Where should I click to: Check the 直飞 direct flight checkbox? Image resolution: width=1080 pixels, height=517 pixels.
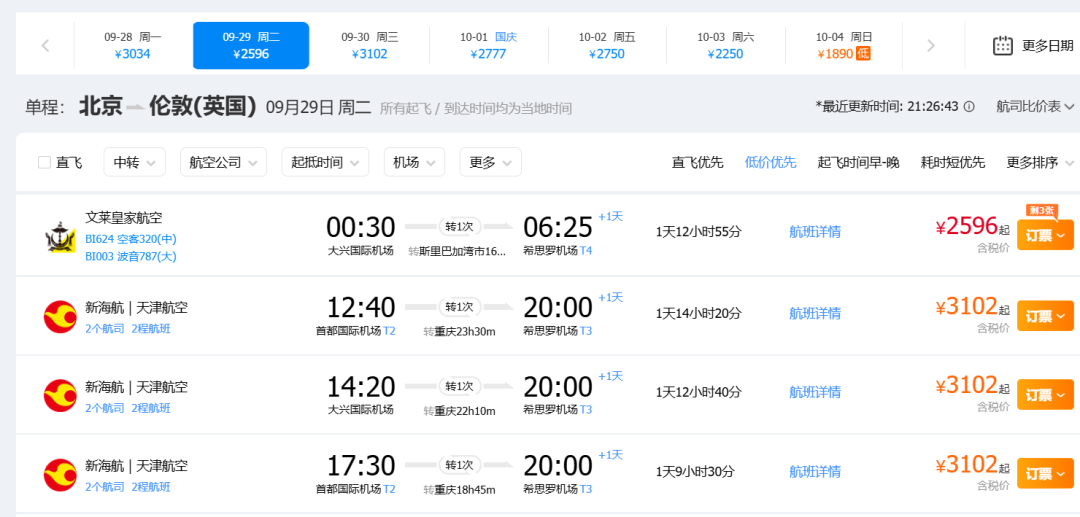pos(45,162)
